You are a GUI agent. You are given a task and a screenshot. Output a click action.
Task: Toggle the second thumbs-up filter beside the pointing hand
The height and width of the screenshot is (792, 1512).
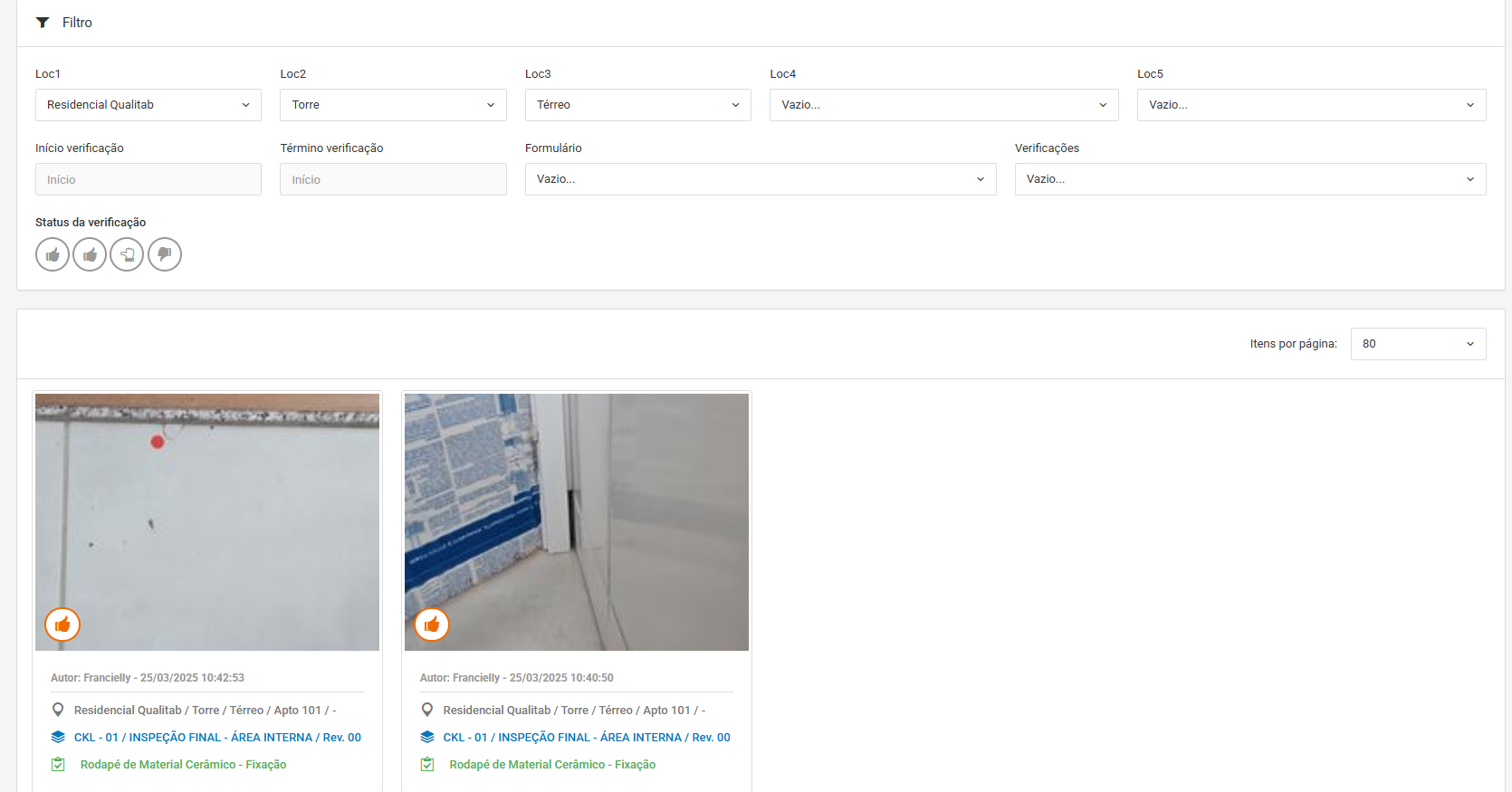[x=90, y=254]
